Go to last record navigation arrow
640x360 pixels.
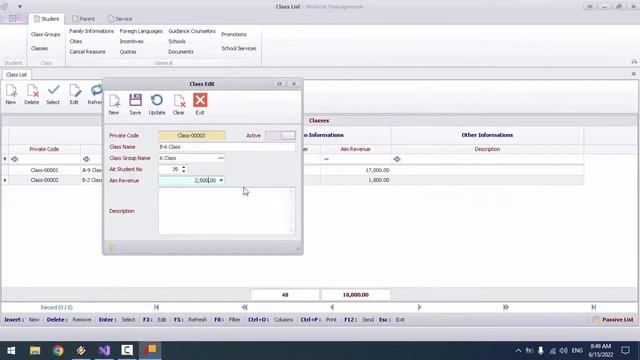593,307
